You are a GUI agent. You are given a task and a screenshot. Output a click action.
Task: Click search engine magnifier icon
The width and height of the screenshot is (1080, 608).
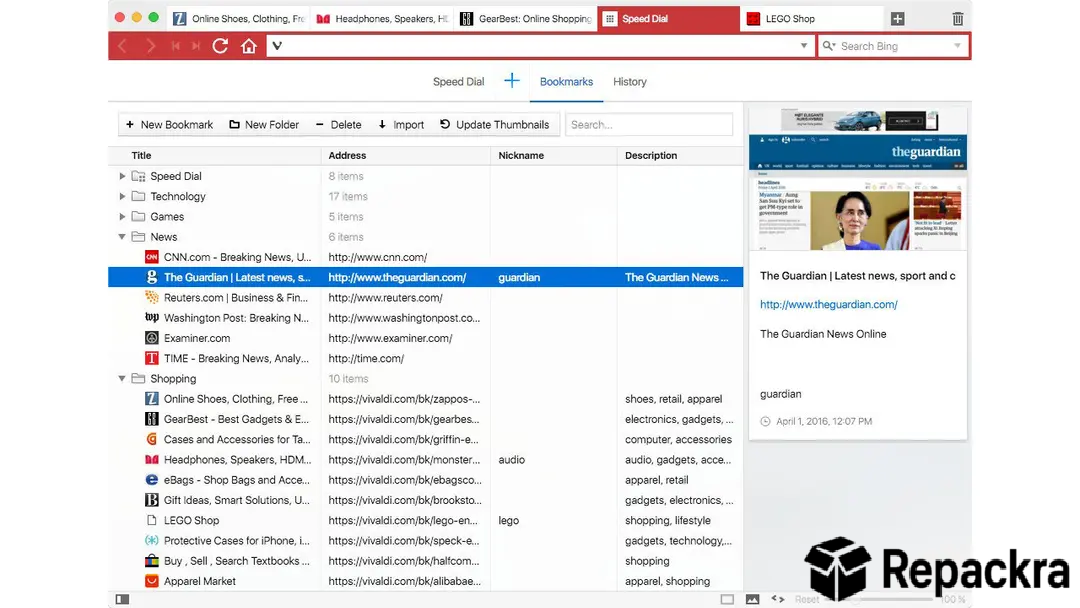[829, 46]
